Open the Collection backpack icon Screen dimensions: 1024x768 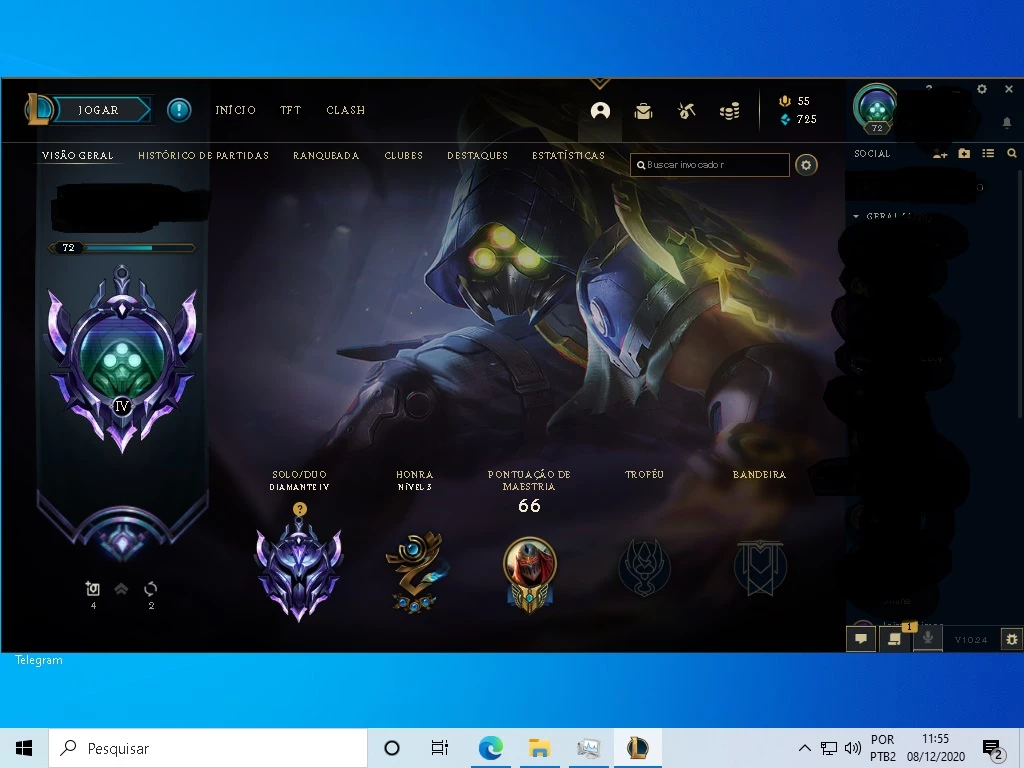[643, 111]
